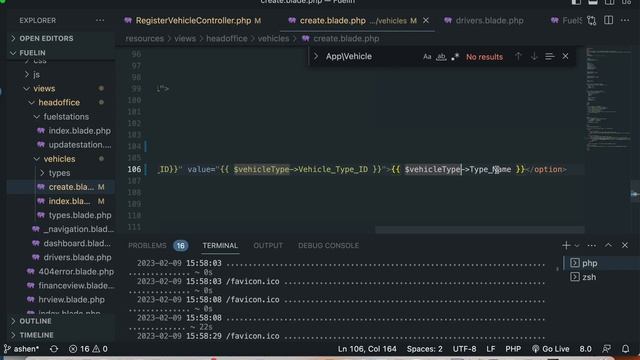Open the TERMINAL panel tab
Viewport: 640px width, 360px height.
(x=220, y=246)
